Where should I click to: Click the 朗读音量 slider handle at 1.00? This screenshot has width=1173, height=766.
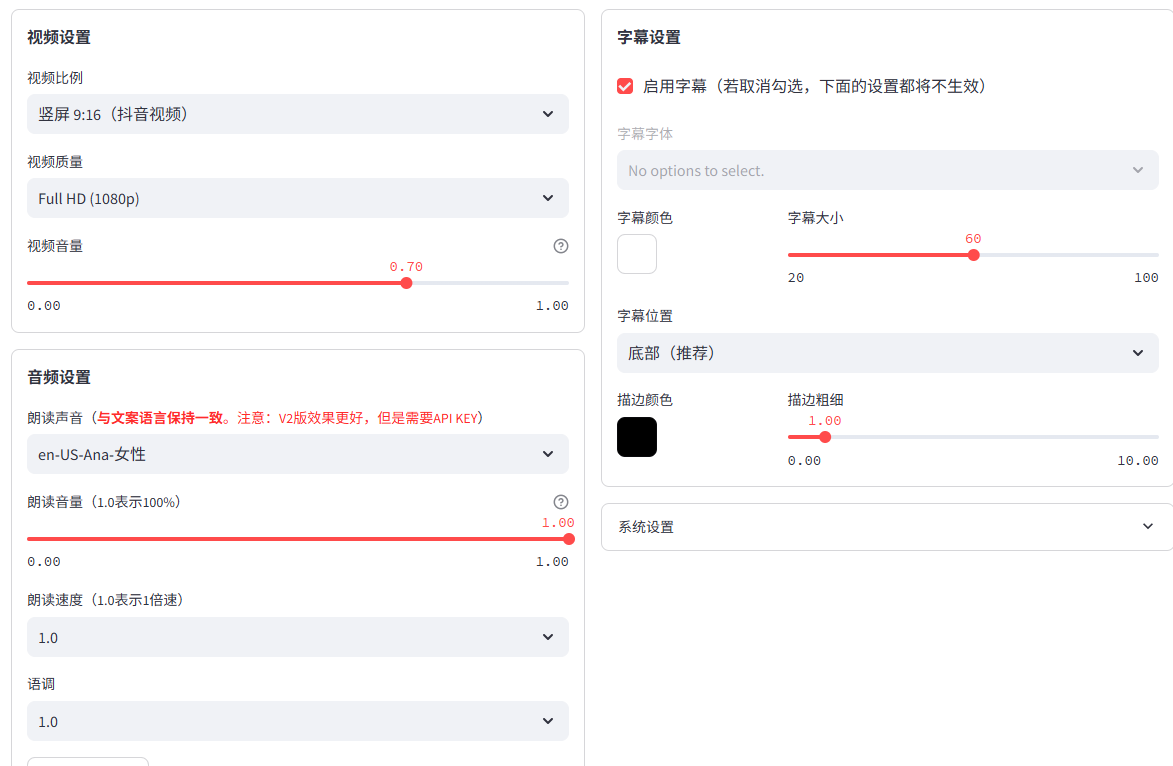[x=569, y=539]
